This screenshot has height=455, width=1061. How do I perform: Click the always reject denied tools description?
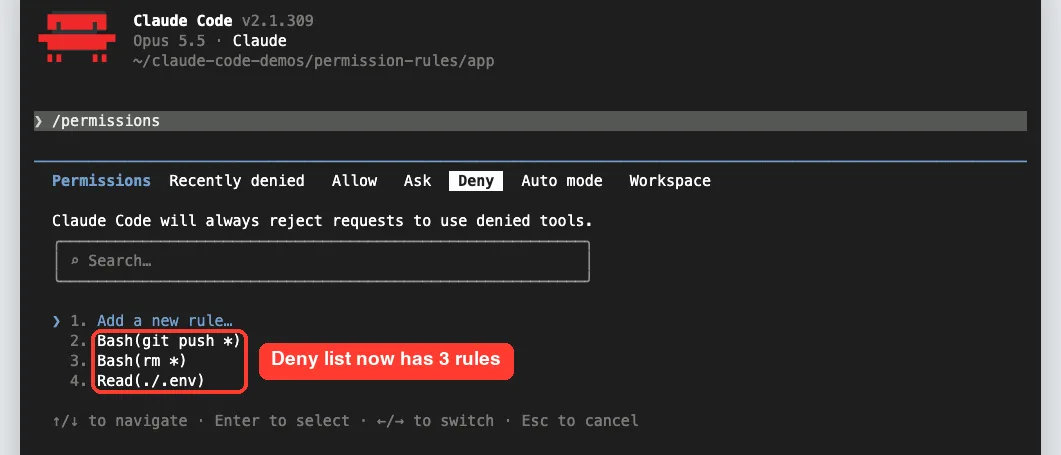click(x=322, y=221)
